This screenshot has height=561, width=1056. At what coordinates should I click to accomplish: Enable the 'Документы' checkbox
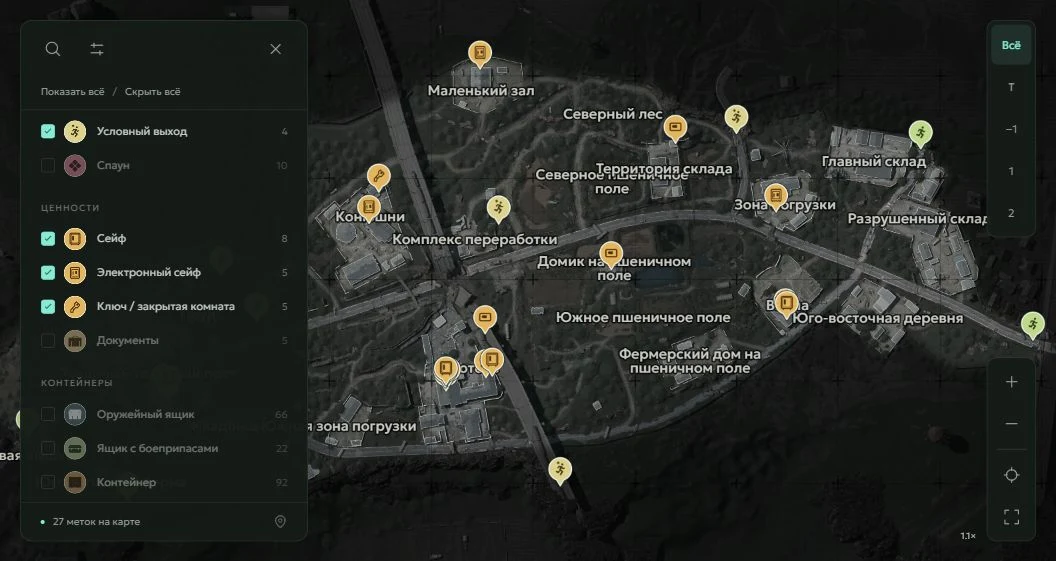(48, 340)
